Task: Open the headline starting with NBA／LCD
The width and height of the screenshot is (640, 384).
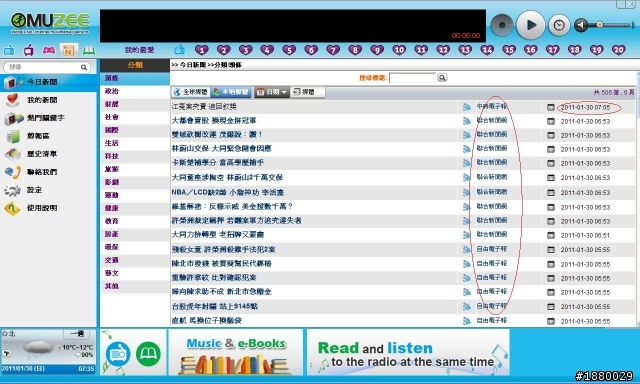Action: click(x=228, y=193)
